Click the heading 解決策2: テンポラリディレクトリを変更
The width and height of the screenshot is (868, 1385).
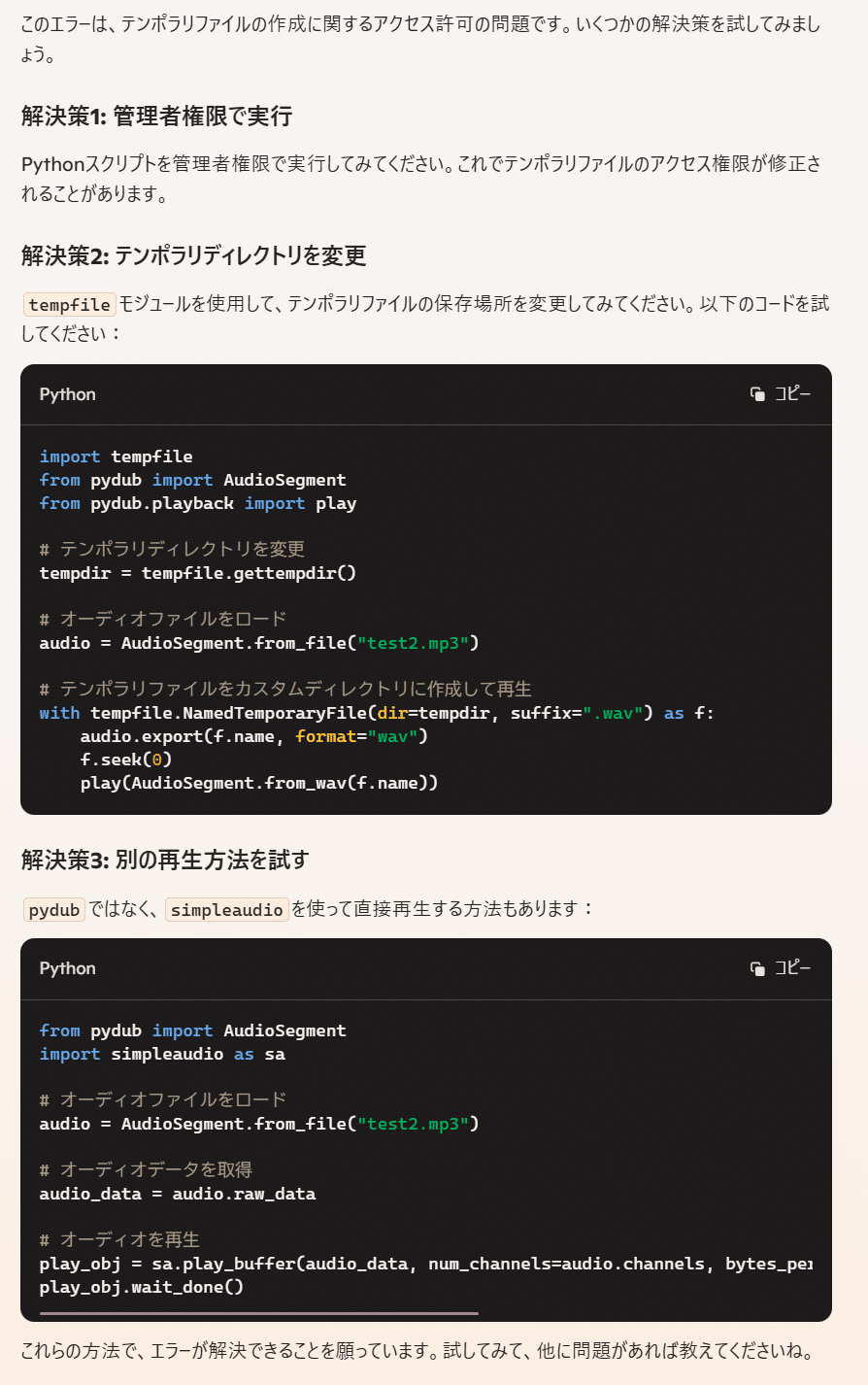[194, 255]
